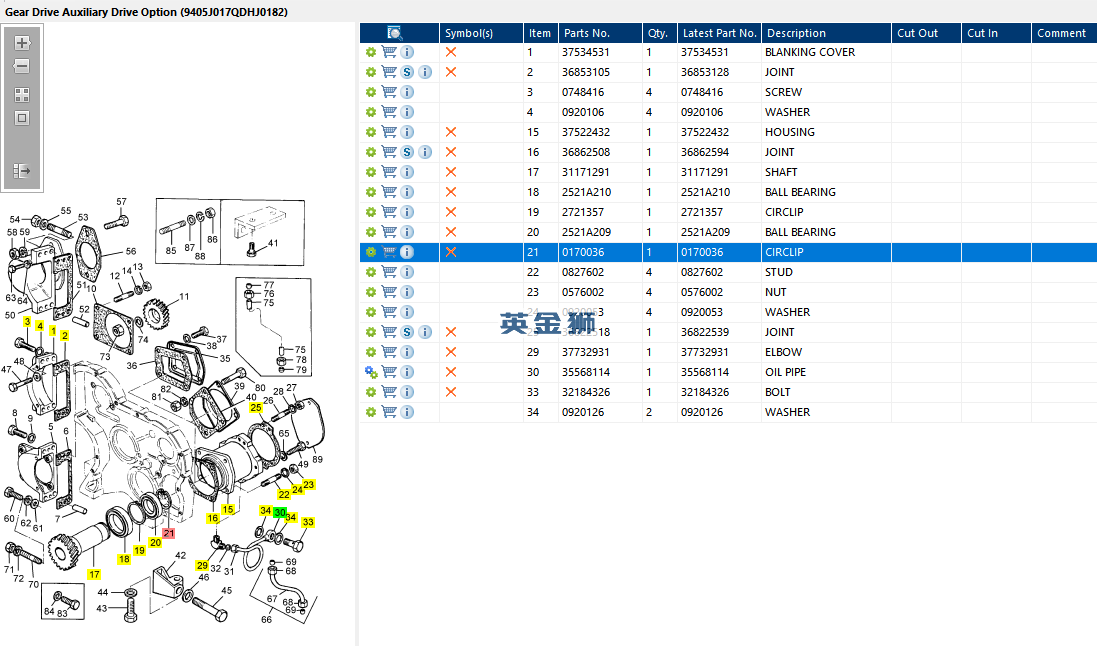Click the single square fit-view icon

(22, 118)
